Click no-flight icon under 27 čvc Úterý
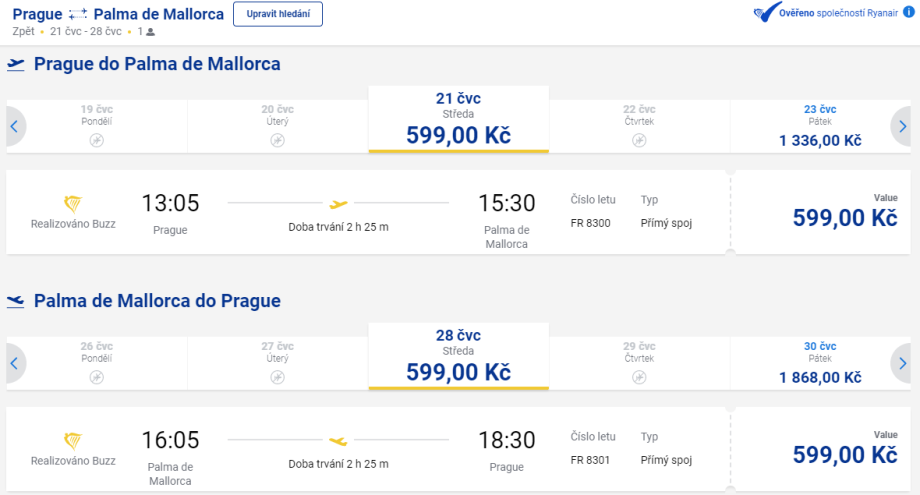Viewport: 920px width, 495px height. point(277,377)
